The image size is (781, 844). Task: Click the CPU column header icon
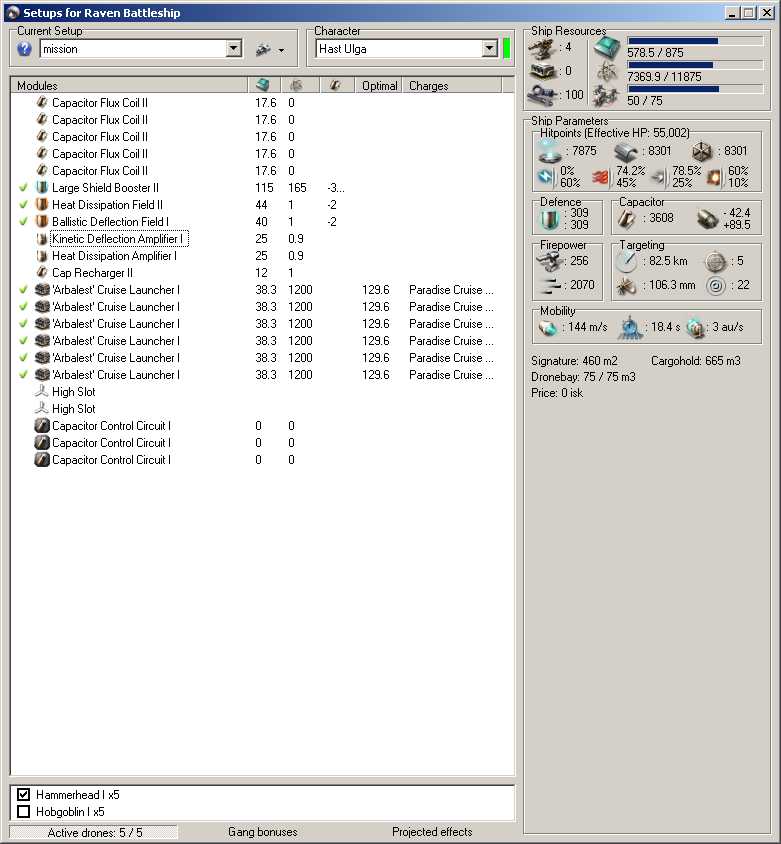(263, 85)
